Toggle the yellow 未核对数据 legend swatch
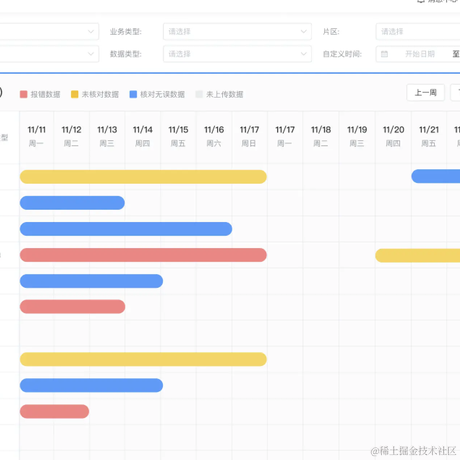Viewport: 460px width, 460px height. (75, 94)
